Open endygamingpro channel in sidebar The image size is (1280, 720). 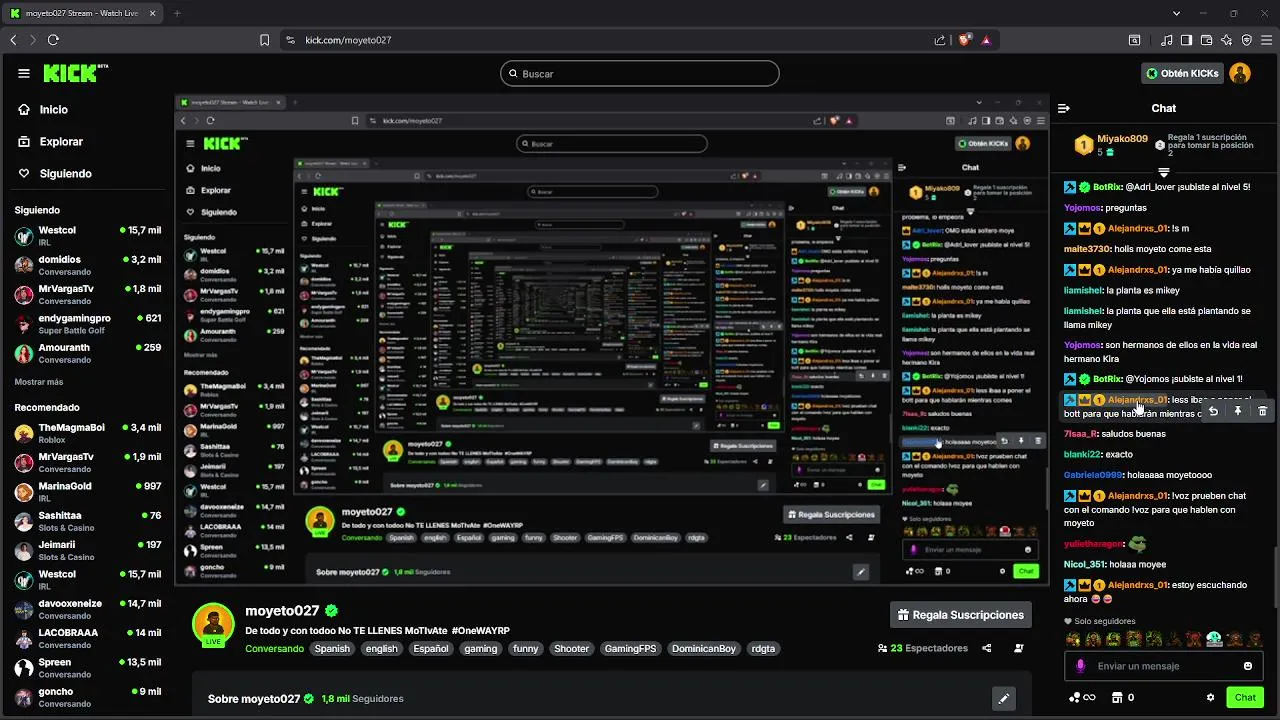pos(88,324)
